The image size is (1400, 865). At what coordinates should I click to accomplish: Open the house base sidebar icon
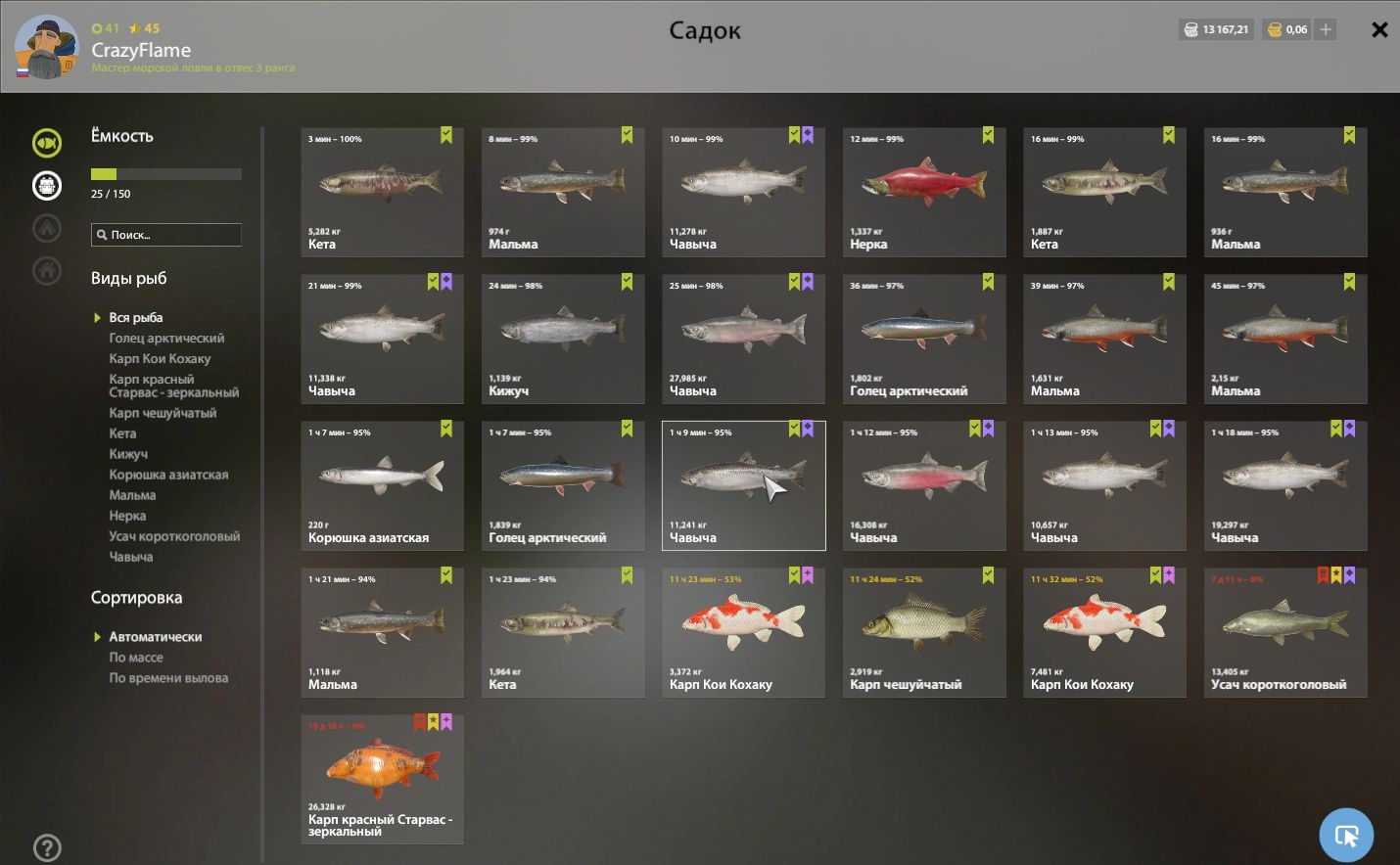pos(47,271)
